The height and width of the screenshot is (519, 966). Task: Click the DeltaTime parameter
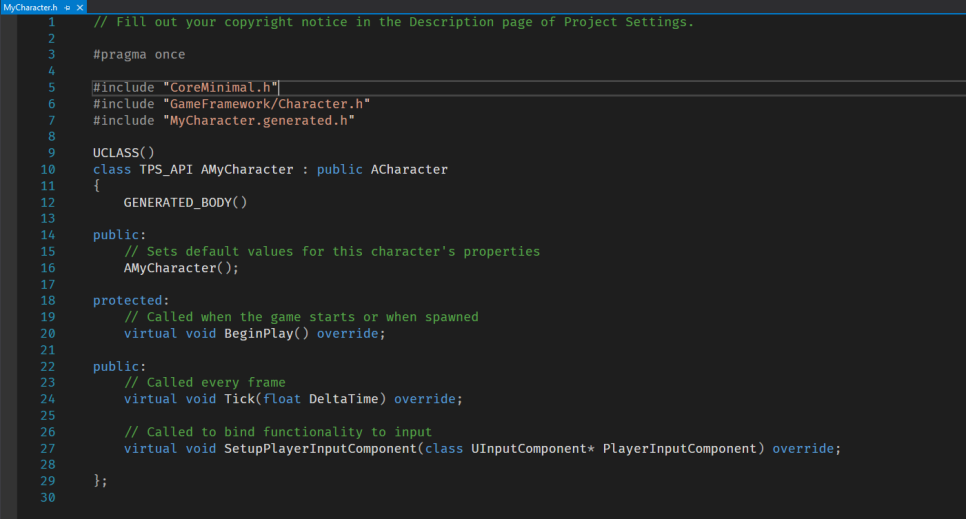[x=344, y=399]
